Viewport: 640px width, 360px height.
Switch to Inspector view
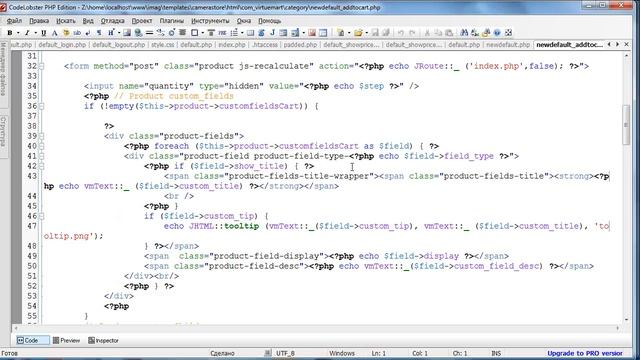pos(103,340)
